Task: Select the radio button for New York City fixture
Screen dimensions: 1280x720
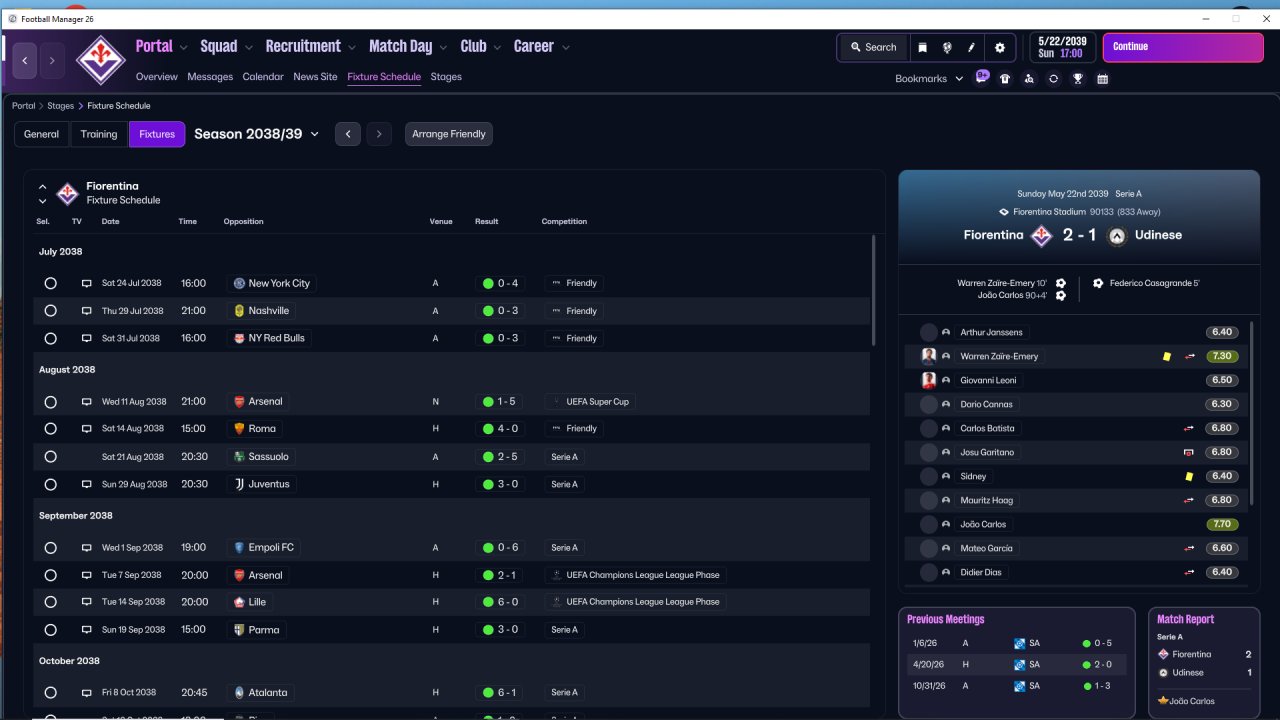Action: (50, 284)
